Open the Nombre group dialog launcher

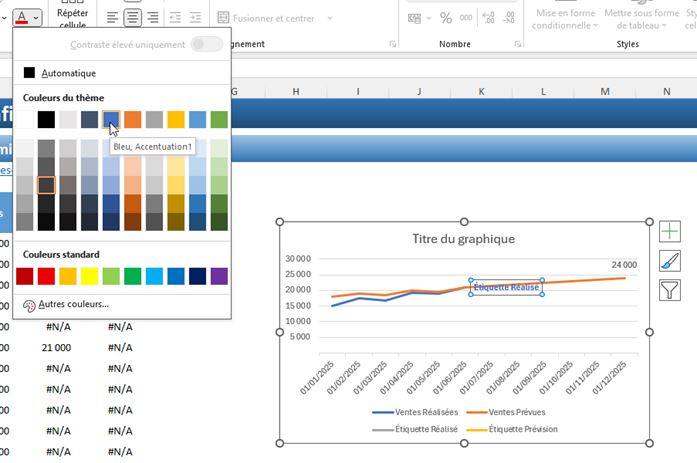(x=517, y=44)
